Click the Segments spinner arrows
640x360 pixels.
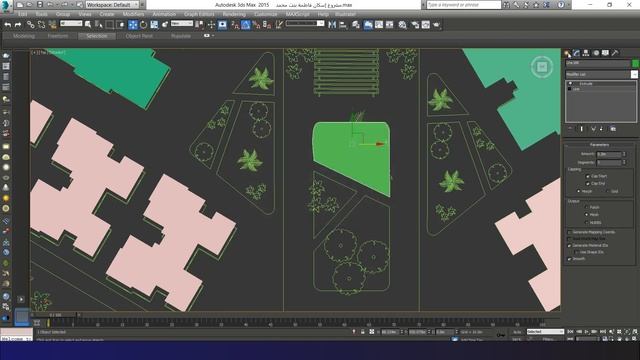624,162
